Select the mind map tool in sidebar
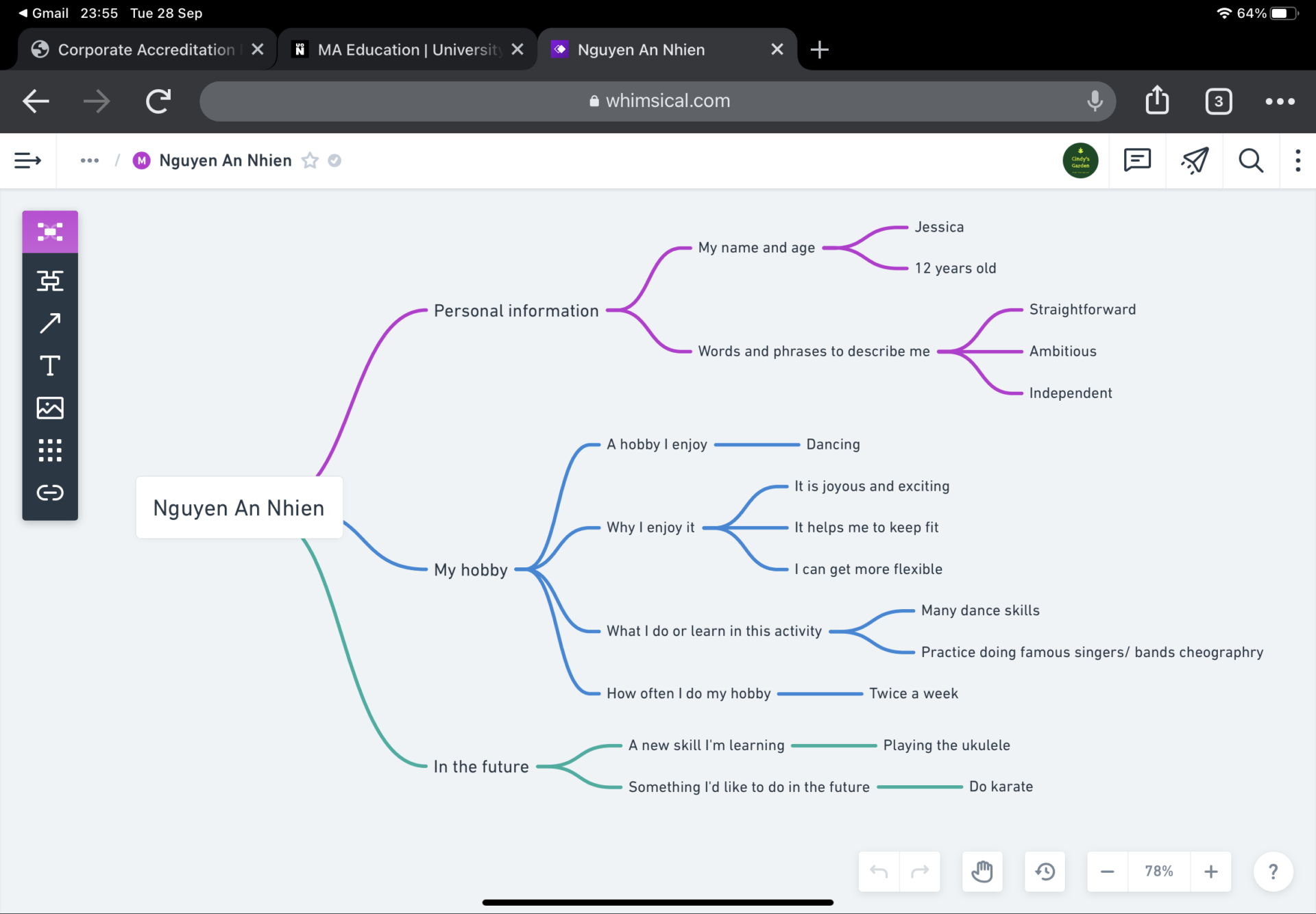This screenshot has width=1316, height=914. (50, 232)
